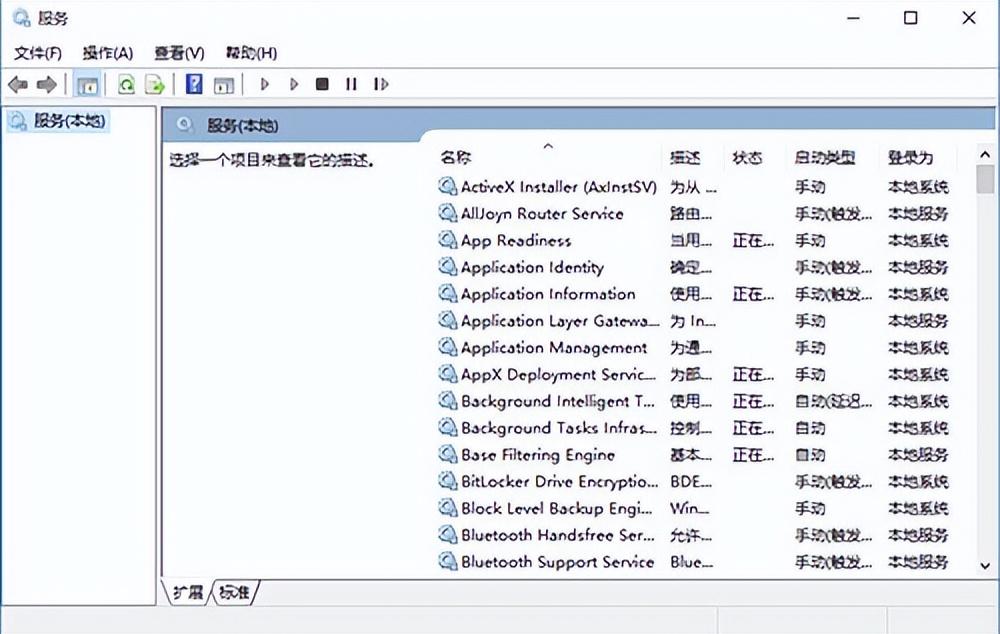
Task: Select Bluetooth Handsfree Service row
Action: click(x=695, y=535)
